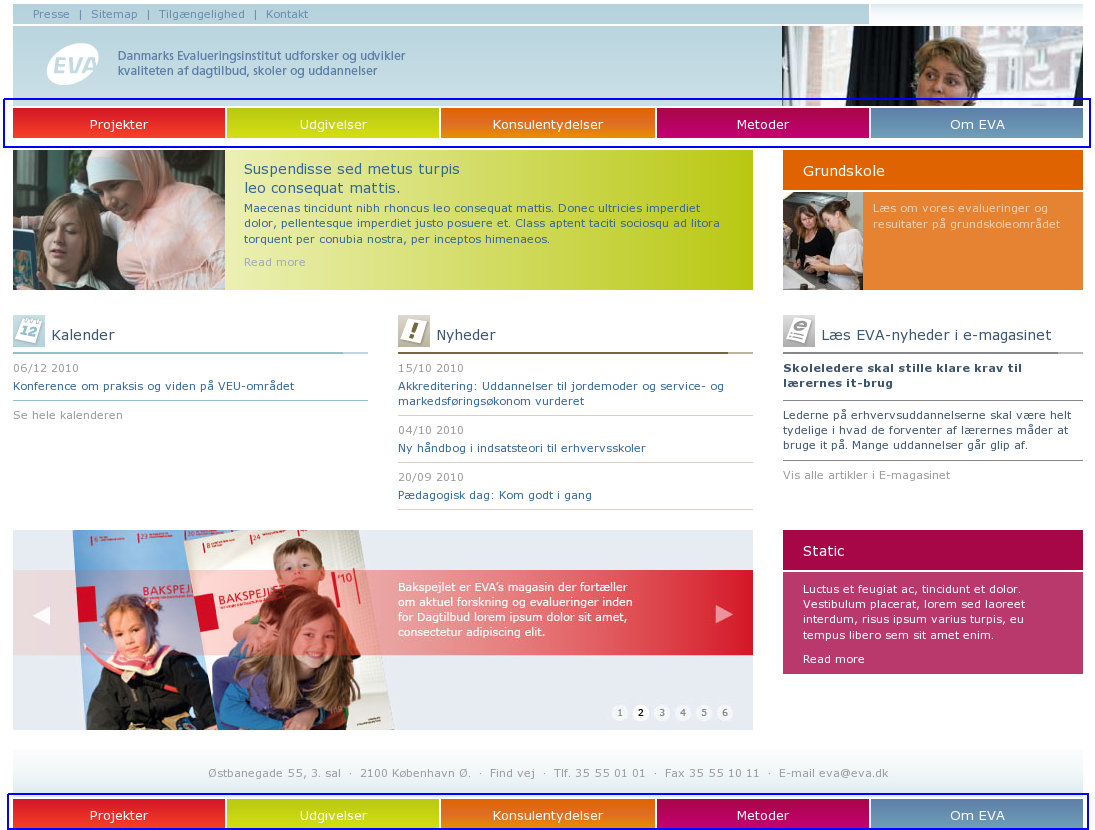Click Read more in the Static box
1095x830 pixels.
coord(833,659)
